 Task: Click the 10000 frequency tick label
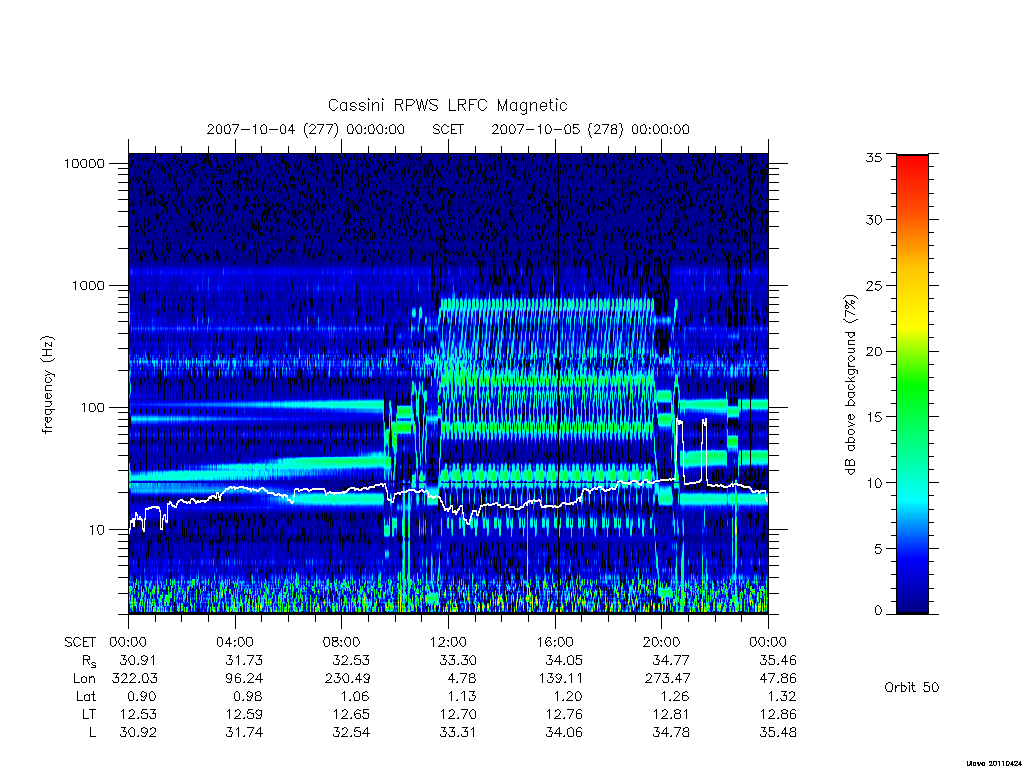coord(84,163)
